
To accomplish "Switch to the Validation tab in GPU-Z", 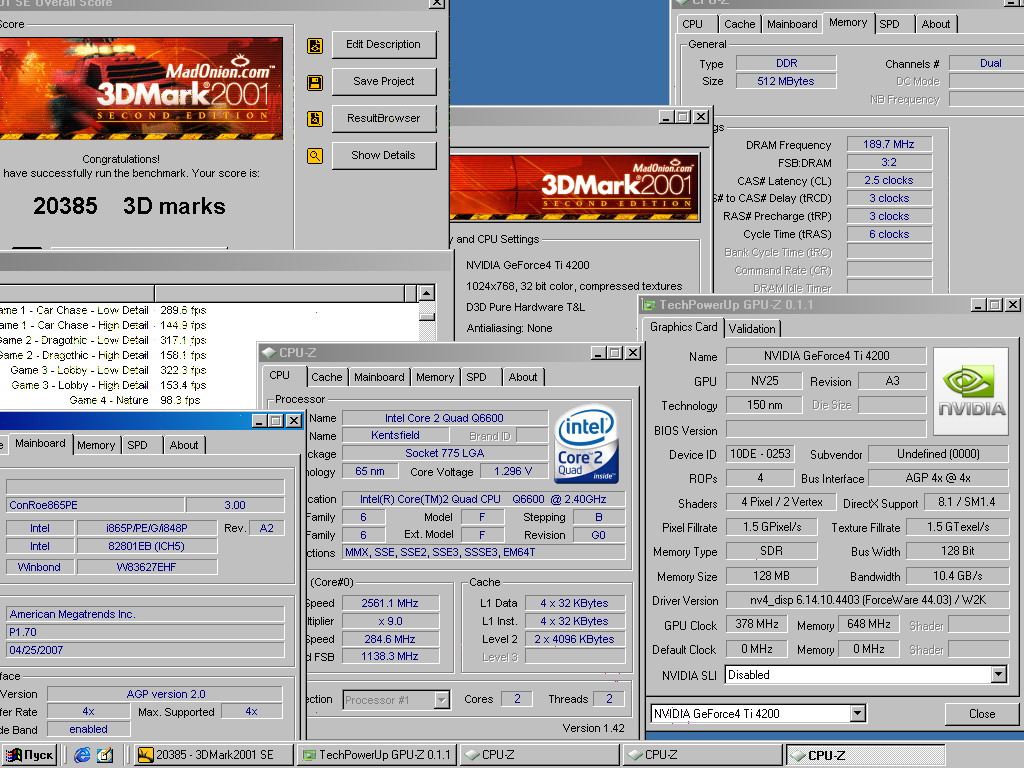I will click(x=752, y=328).
